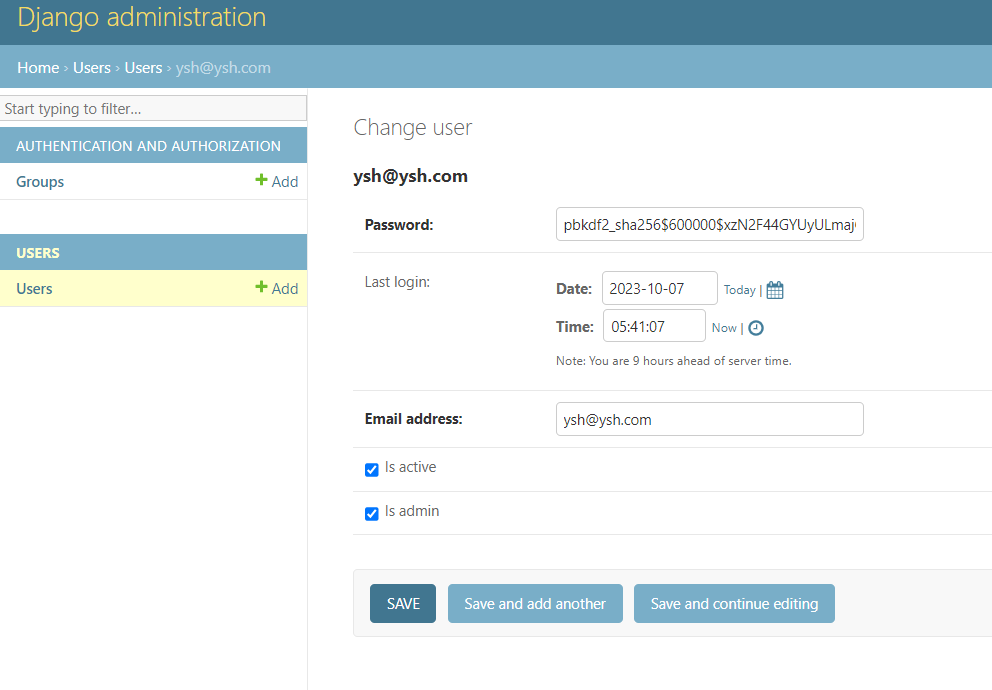992x690 pixels.
Task: Click Save and add another
Action: click(x=535, y=603)
